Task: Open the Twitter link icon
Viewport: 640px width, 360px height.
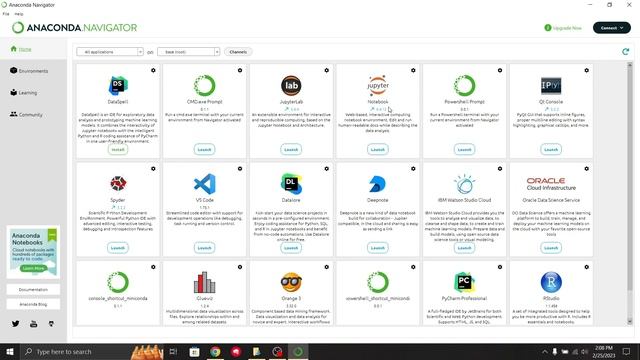Action: pos(16,324)
